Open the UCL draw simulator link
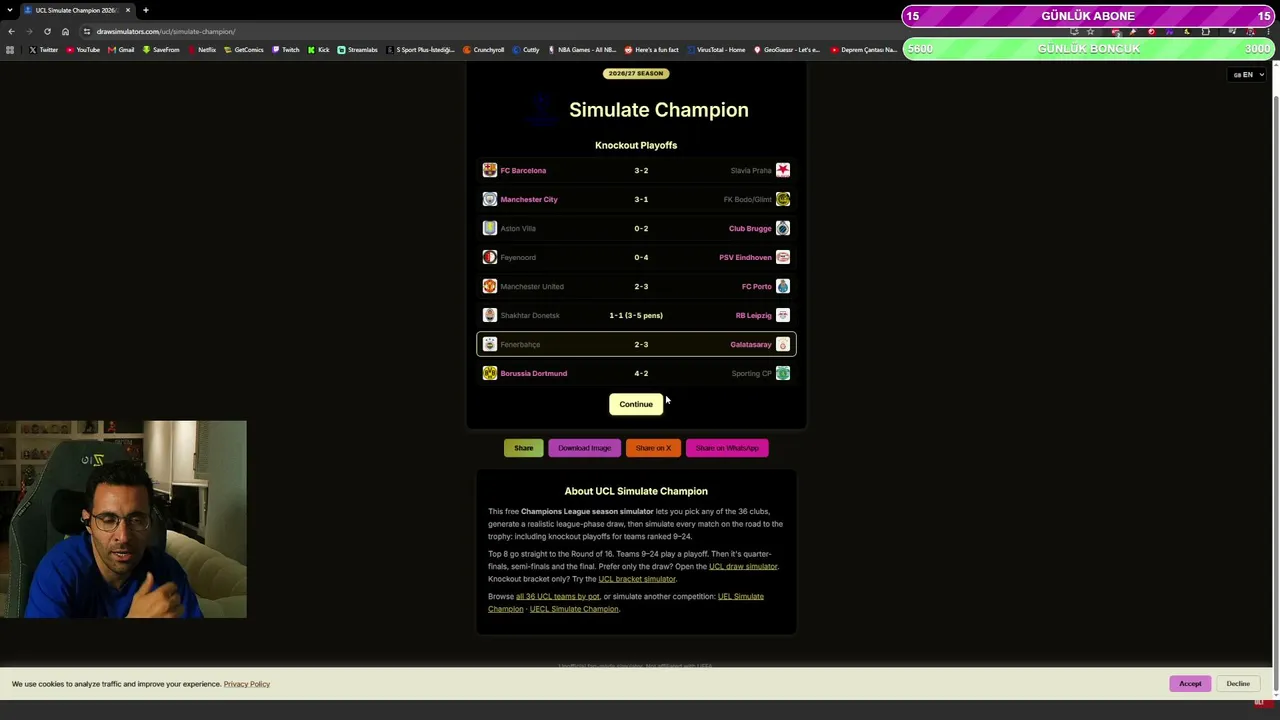Viewport: 1280px width, 720px height. point(743,566)
